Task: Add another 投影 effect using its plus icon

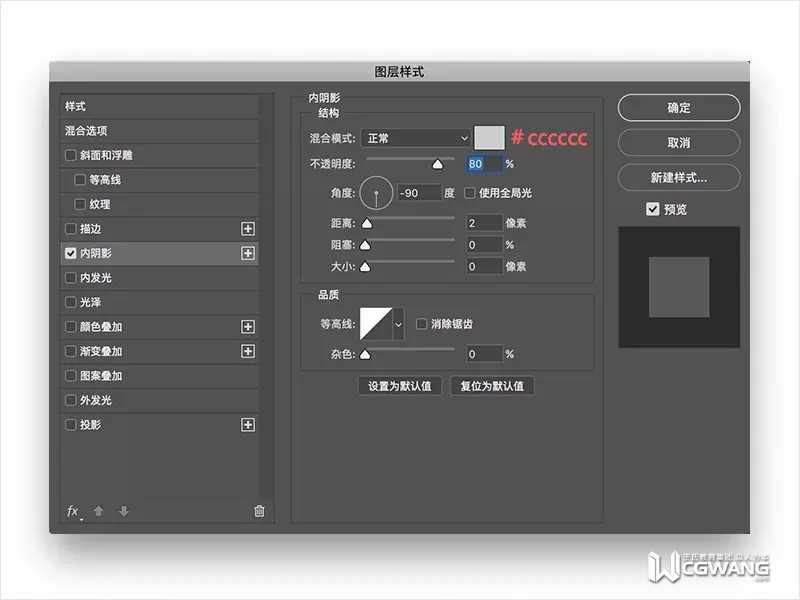Action: (248, 424)
